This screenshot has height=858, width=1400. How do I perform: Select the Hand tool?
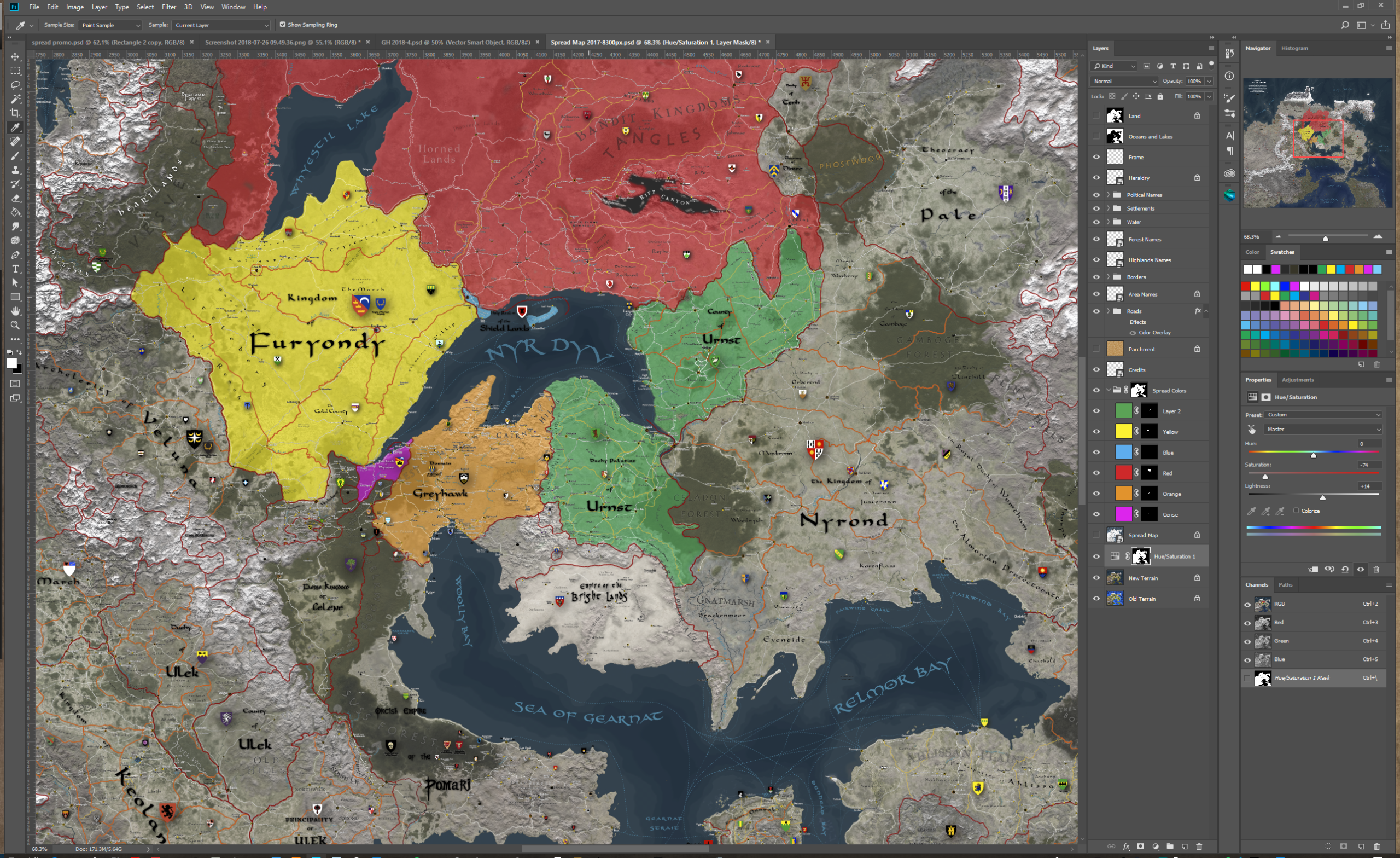15,311
